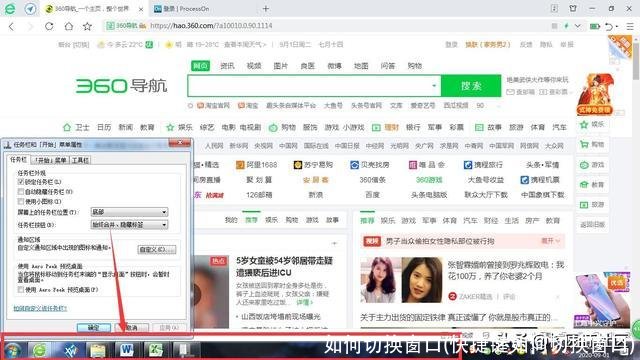
Task: Open the green Excel-style taskbar icon
Action: pos(156,350)
